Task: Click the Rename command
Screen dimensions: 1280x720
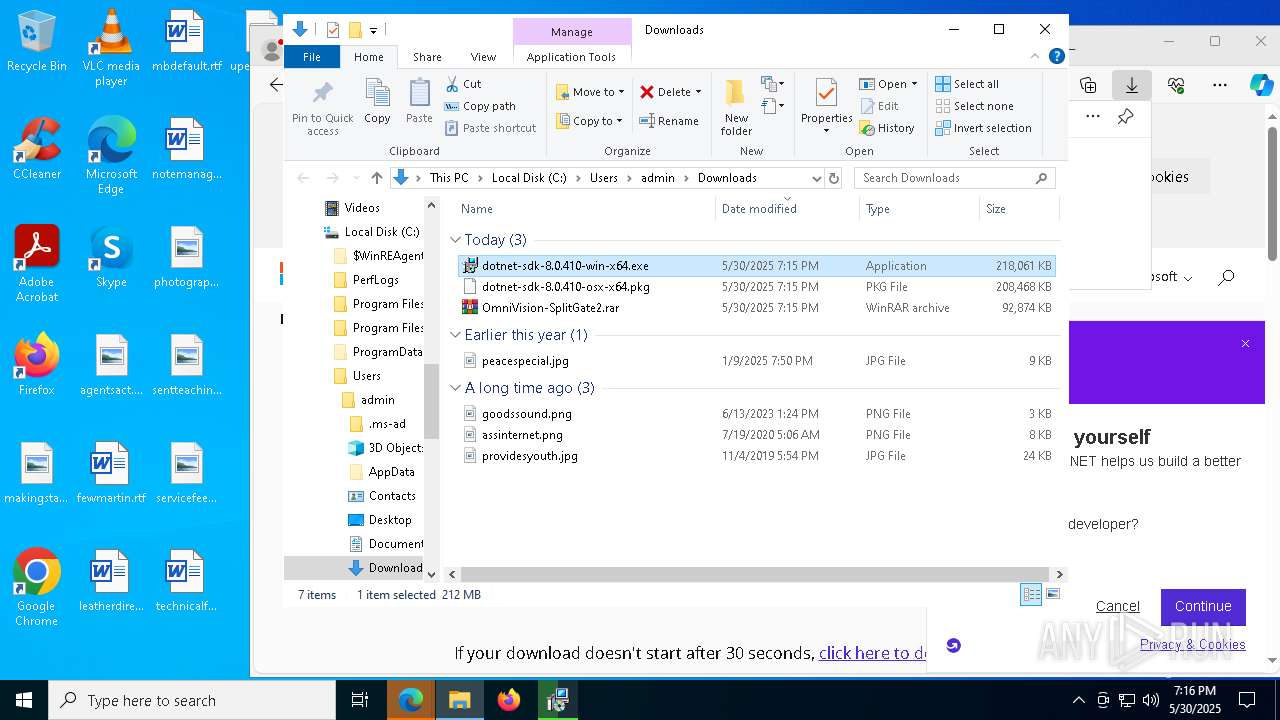Action: pyautogui.click(x=669, y=121)
